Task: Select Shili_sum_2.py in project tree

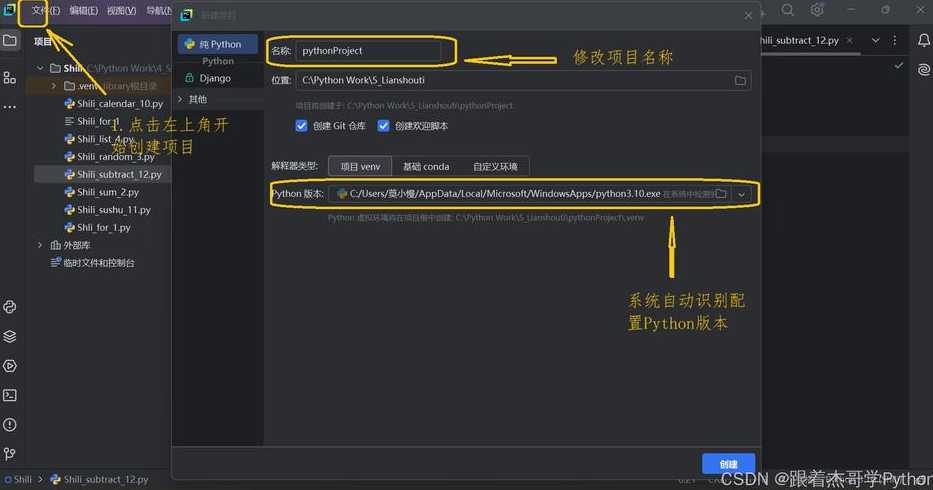Action: (101, 192)
